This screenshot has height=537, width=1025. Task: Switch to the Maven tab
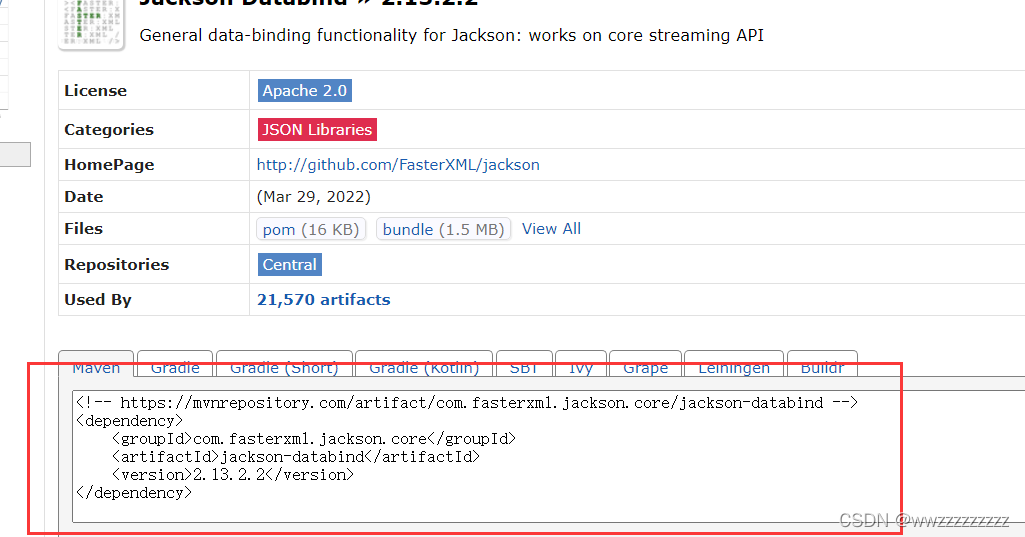[x=96, y=366]
